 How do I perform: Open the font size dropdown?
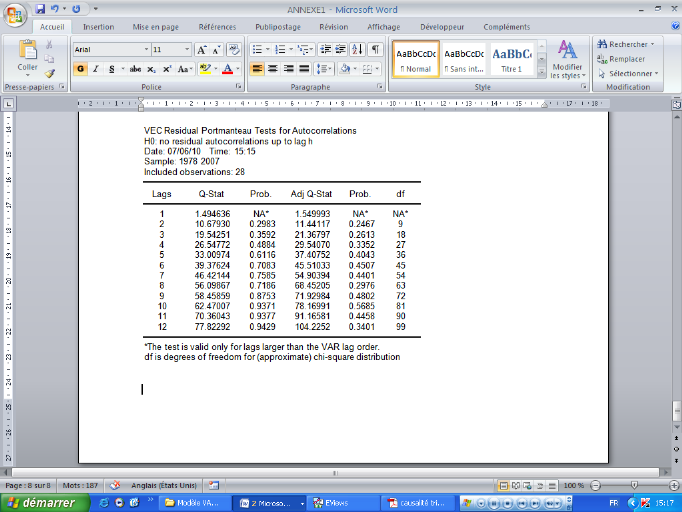click(x=185, y=49)
